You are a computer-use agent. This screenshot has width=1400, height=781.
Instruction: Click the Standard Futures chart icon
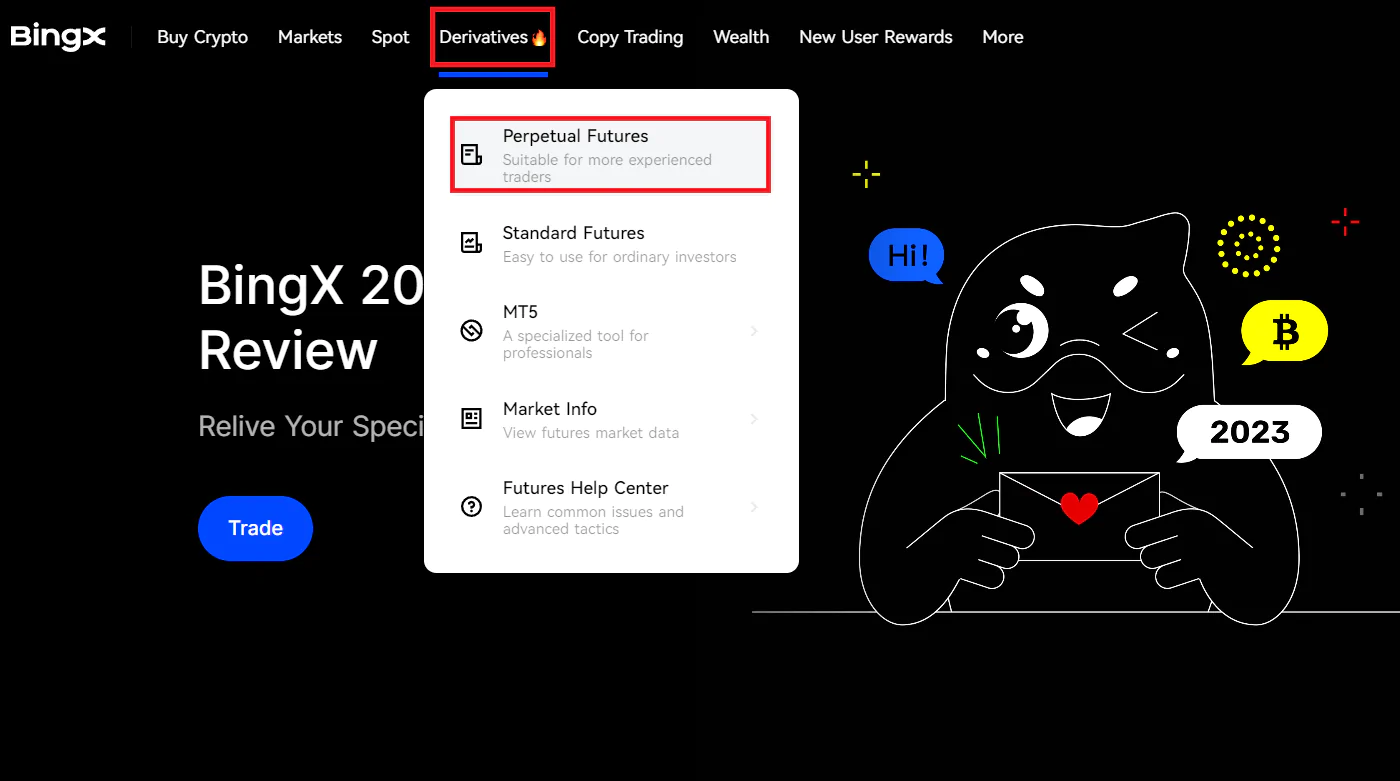pyautogui.click(x=471, y=242)
